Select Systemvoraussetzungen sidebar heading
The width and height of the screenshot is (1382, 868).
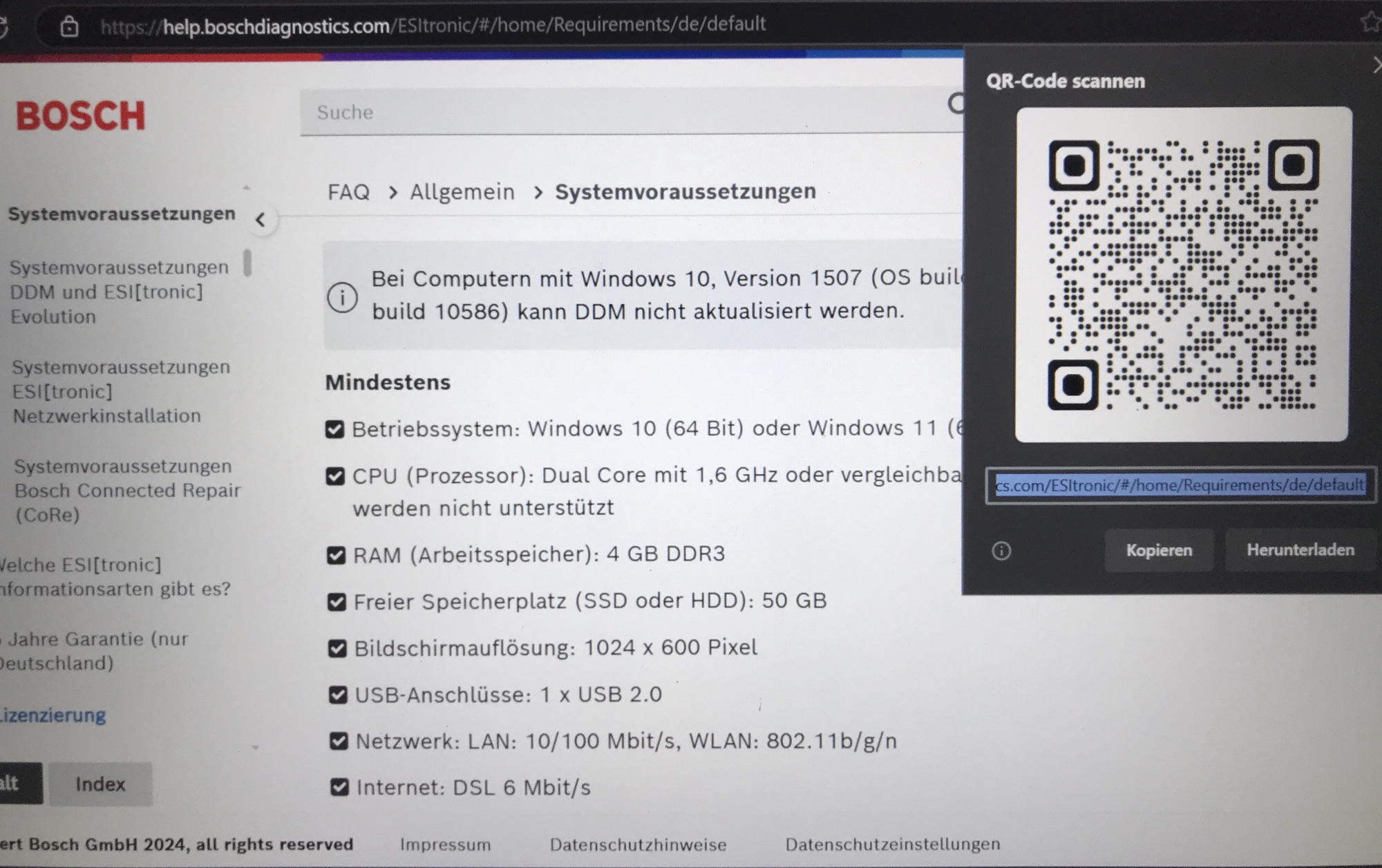click(x=122, y=214)
